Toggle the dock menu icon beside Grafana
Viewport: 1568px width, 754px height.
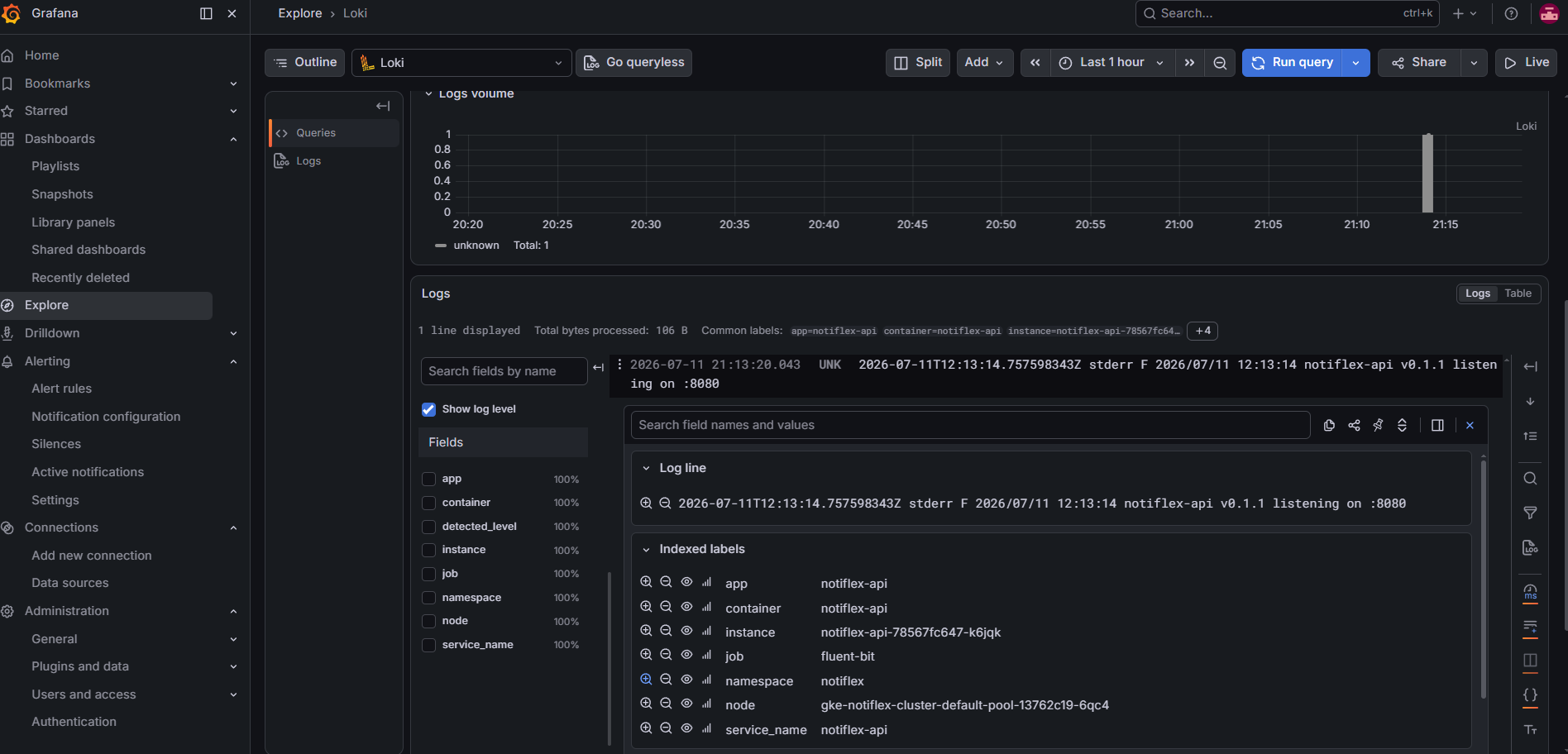point(206,13)
